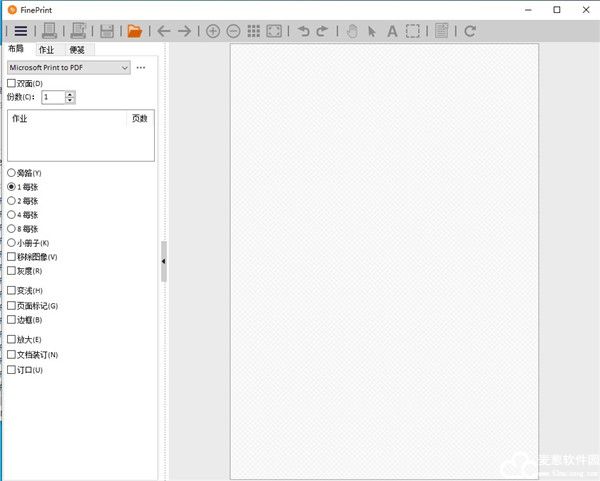Click the zoom in plus icon
The image size is (600, 481).
(x=213, y=31)
